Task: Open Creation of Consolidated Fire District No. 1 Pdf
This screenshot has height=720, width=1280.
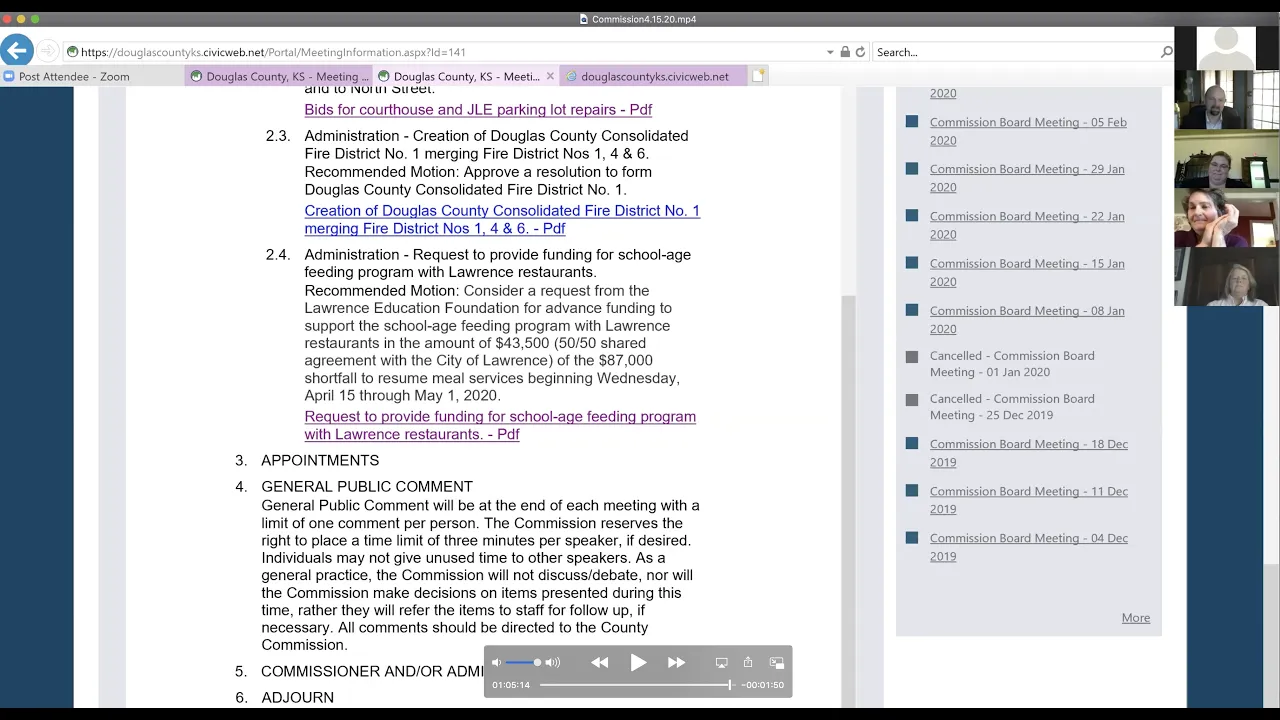Action: (x=502, y=219)
